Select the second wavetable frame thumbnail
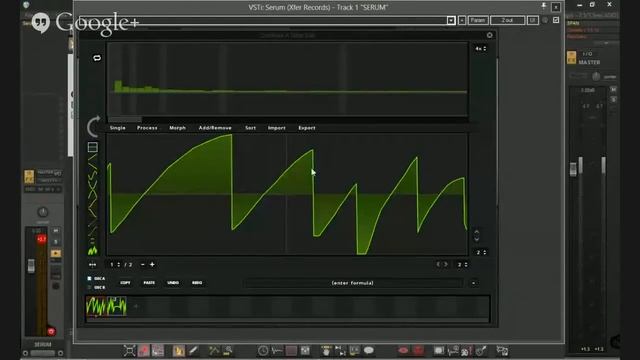The image size is (640, 360). 116,306
